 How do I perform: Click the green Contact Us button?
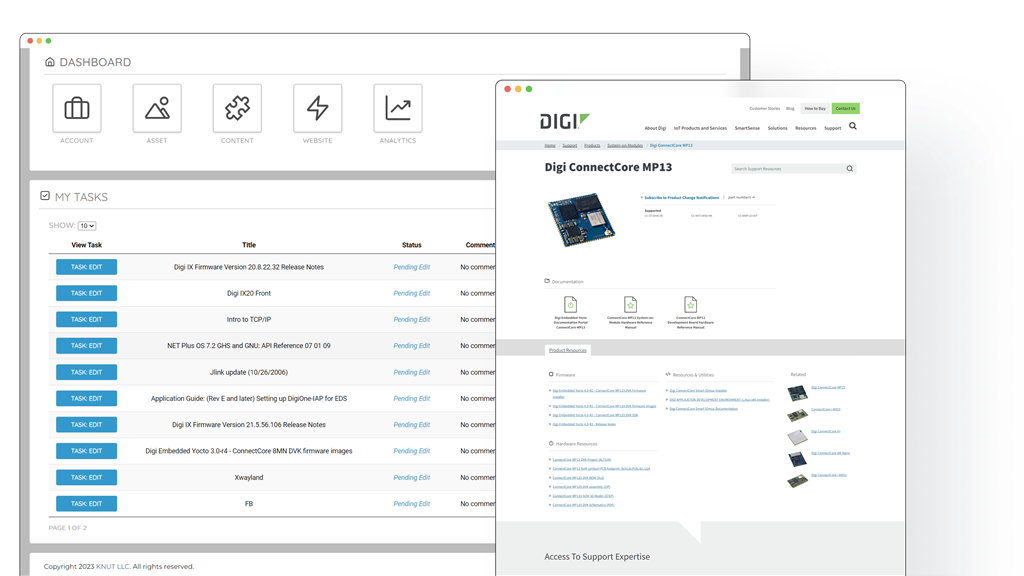[845, 108]
